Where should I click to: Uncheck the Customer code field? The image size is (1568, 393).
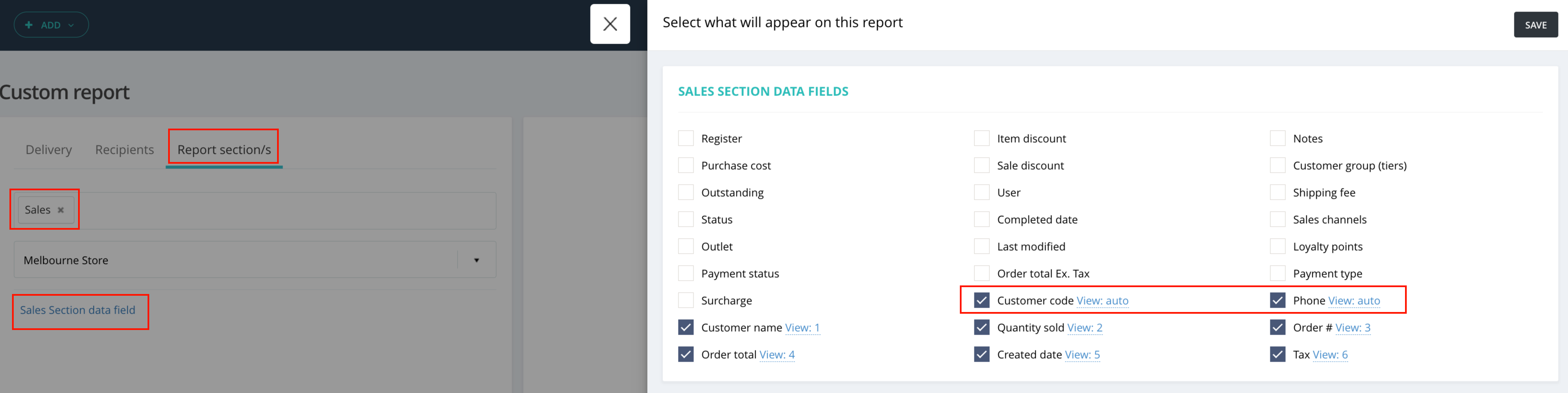pyautogui.click(x=982, y=300)
